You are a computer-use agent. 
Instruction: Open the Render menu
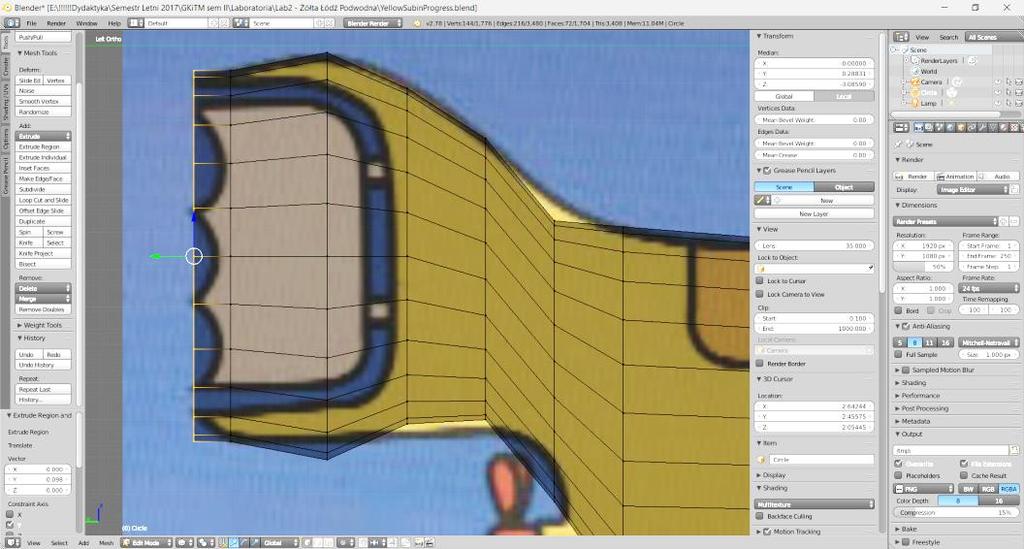pos(56,23)
